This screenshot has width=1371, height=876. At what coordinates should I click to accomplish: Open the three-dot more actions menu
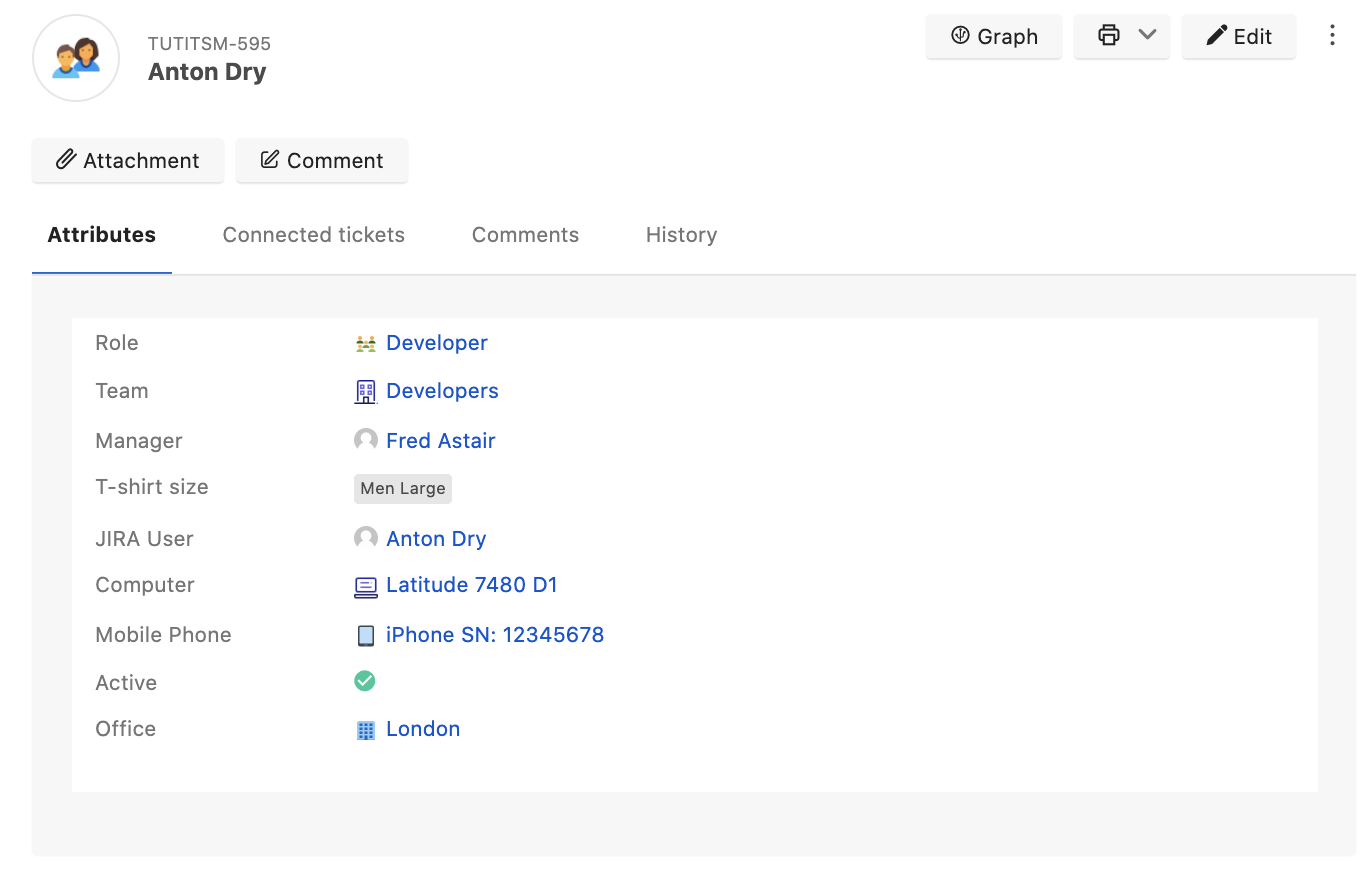pyautogui.click(x=1332, y=36)
